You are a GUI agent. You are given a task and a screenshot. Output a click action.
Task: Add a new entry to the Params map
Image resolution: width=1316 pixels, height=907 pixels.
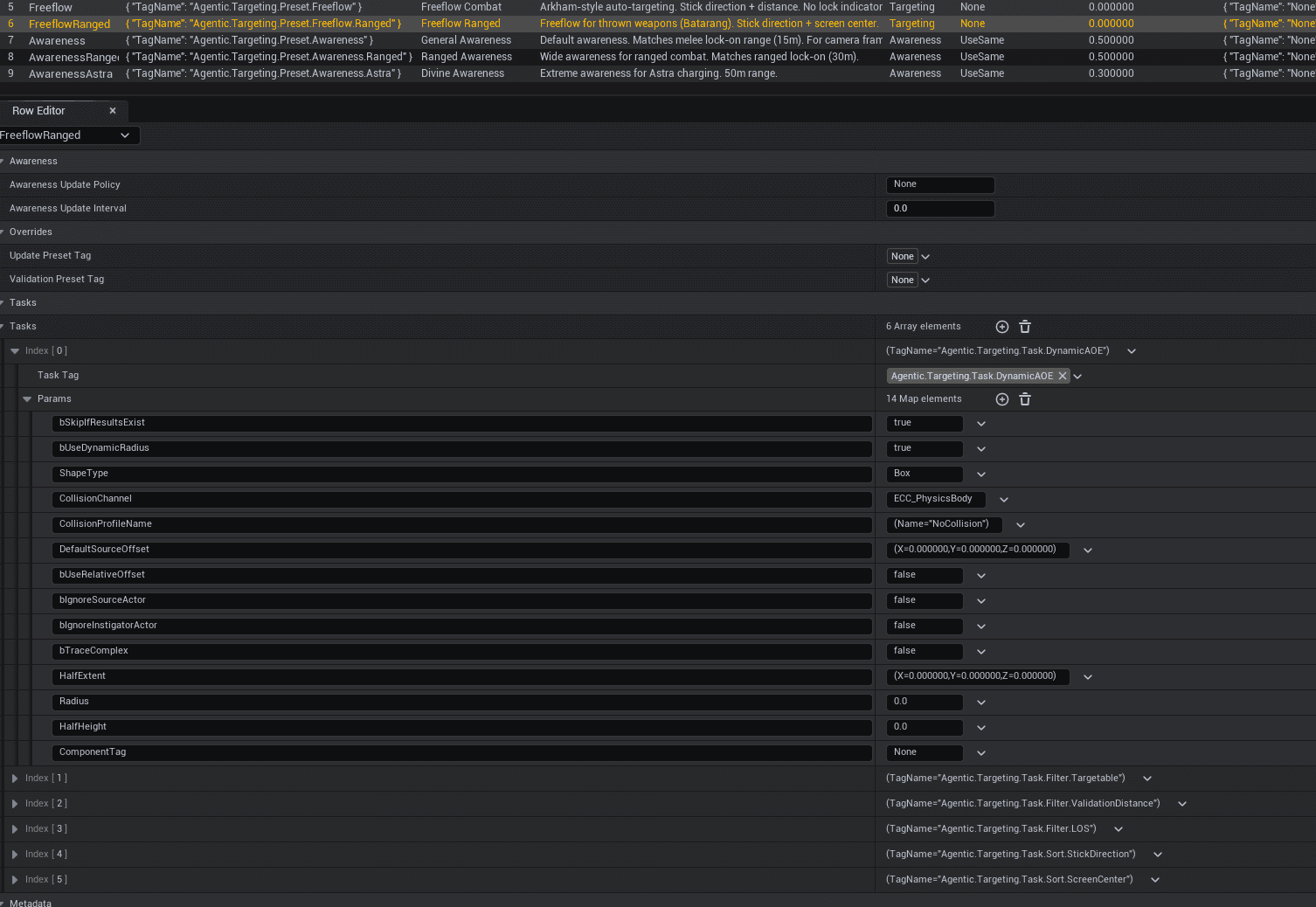1001,398
